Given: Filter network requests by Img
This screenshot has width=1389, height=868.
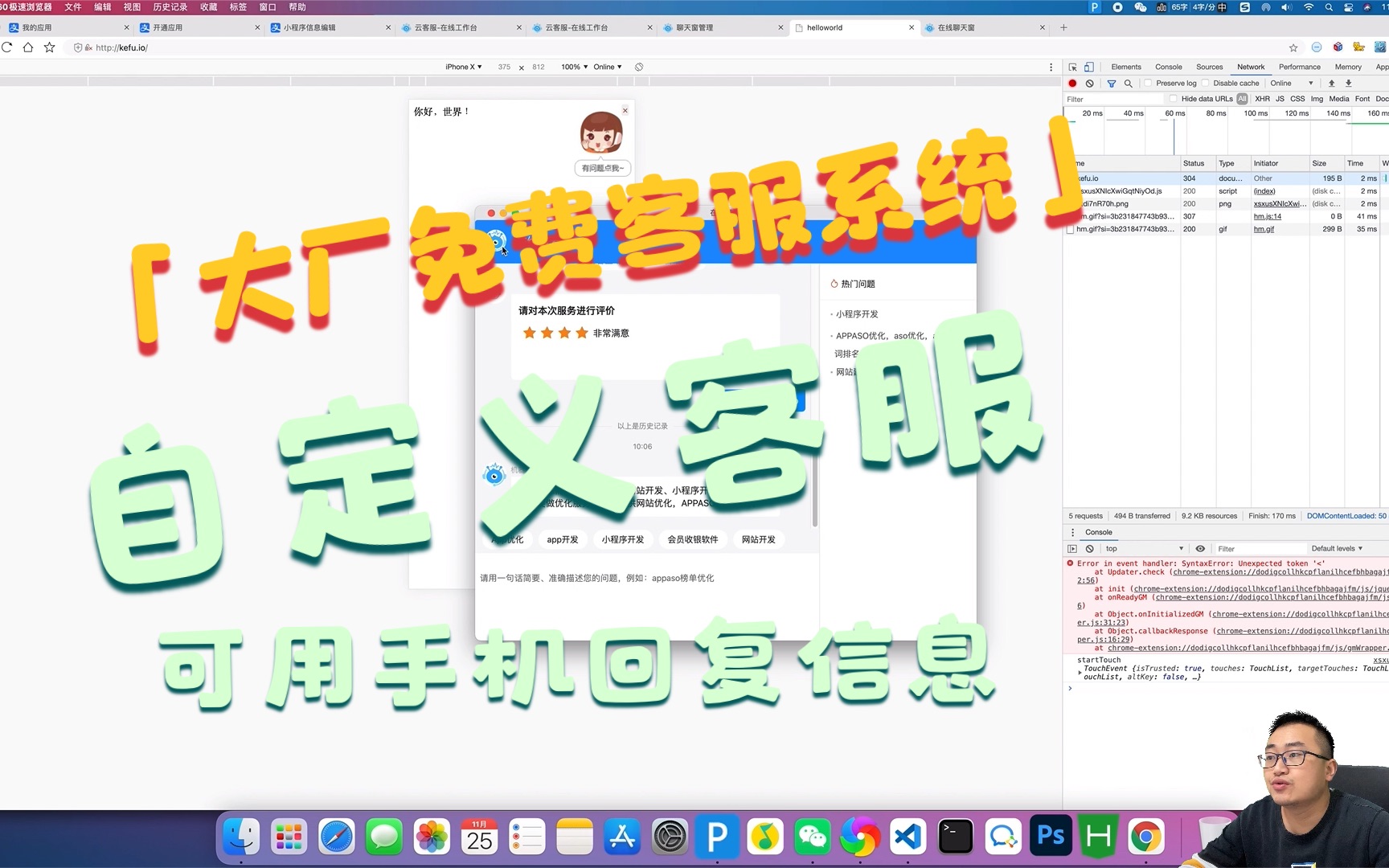Looking at the screenshot, I should pos(1317,99).
